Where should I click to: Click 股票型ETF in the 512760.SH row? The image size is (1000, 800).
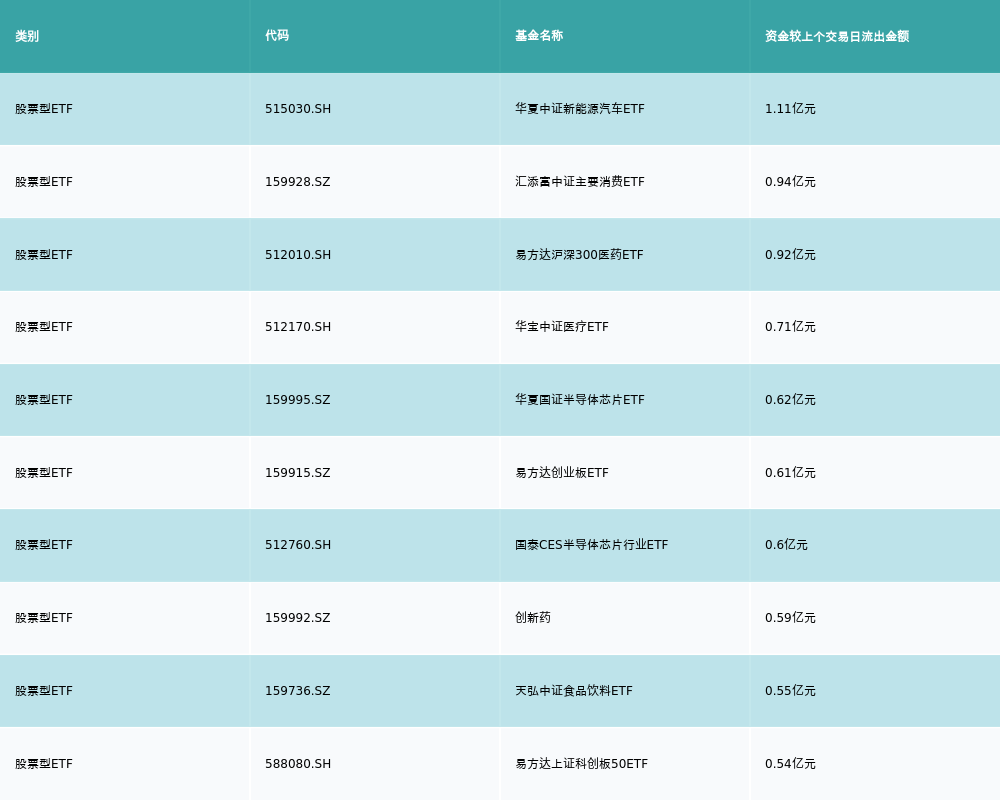pos(44,545)
